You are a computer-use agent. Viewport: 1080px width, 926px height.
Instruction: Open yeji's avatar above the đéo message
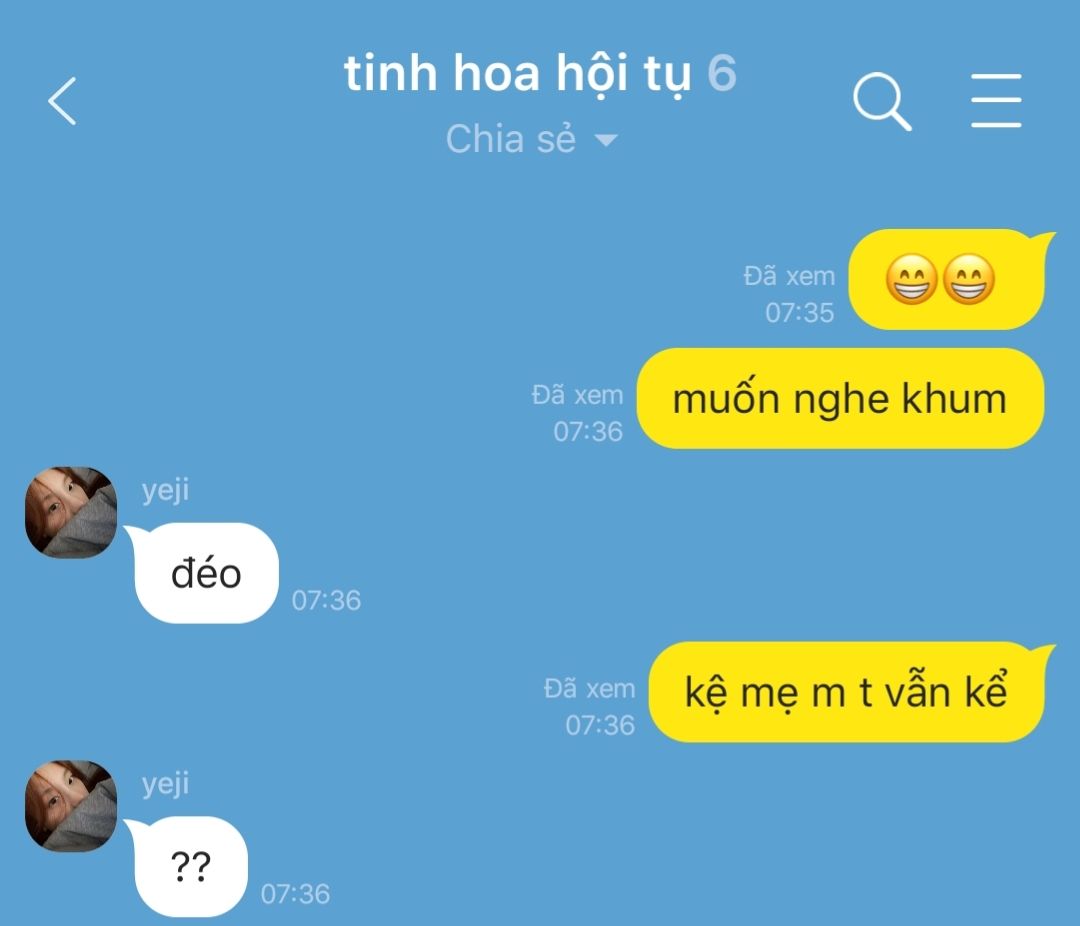click(71, 512)
